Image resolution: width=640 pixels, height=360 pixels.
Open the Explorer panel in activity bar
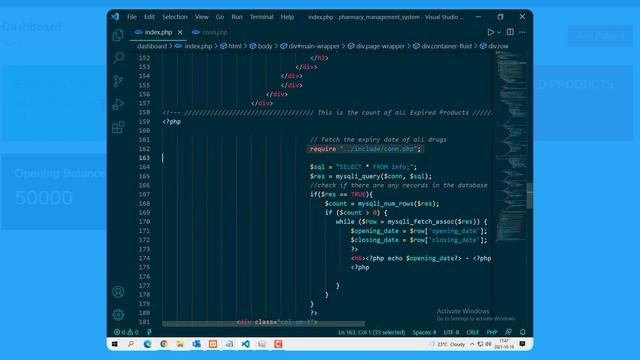coord(118,35)
